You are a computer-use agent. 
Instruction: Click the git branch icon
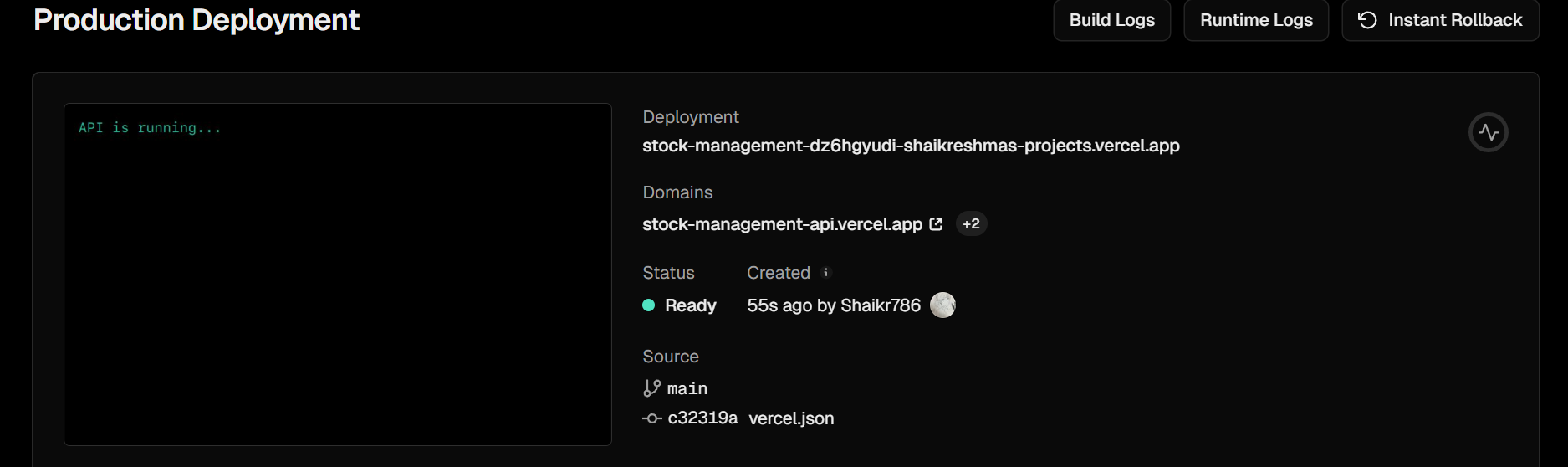(651, 388)
